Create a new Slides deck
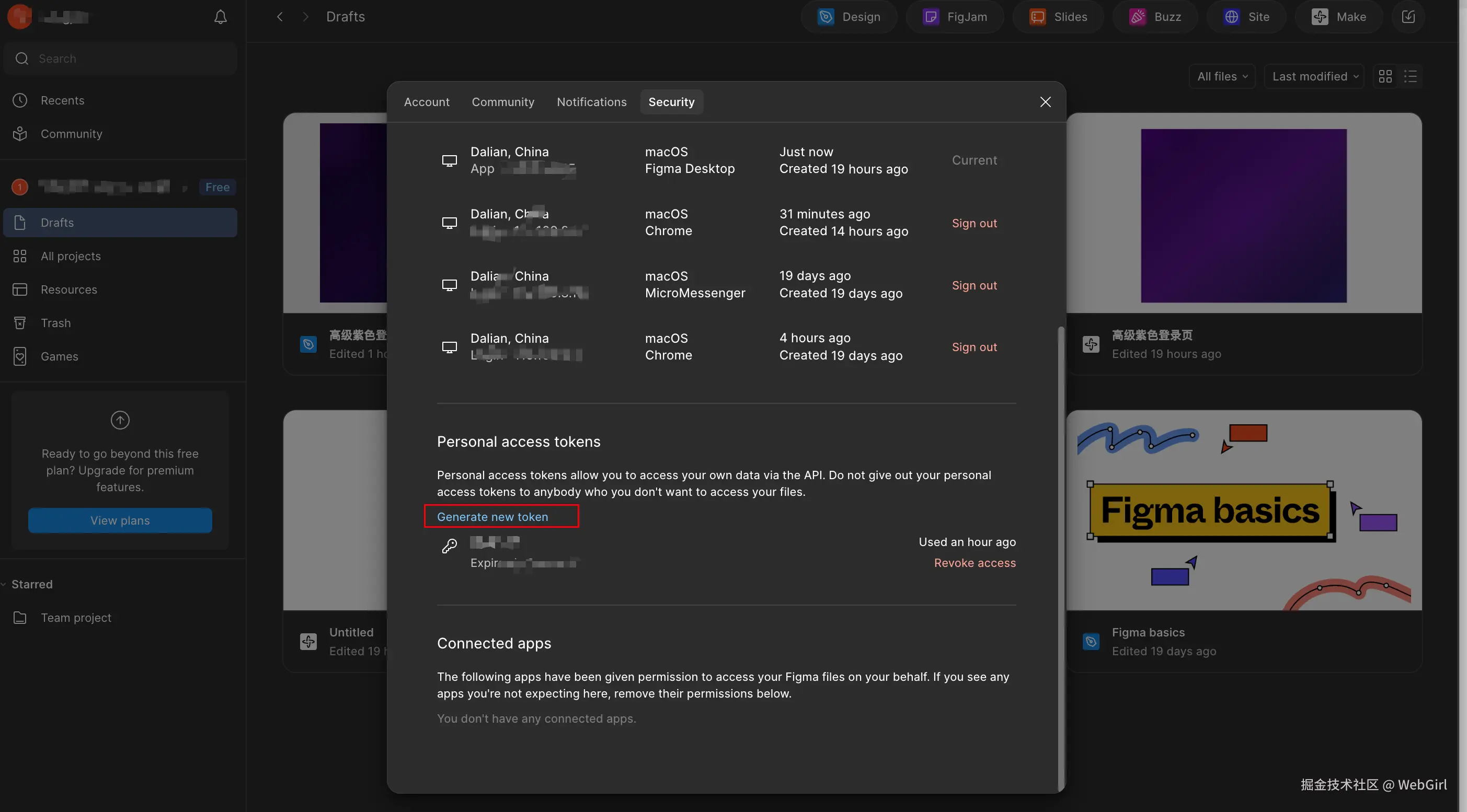This screenshot has height=812, width=1467. pos(1058,17)
